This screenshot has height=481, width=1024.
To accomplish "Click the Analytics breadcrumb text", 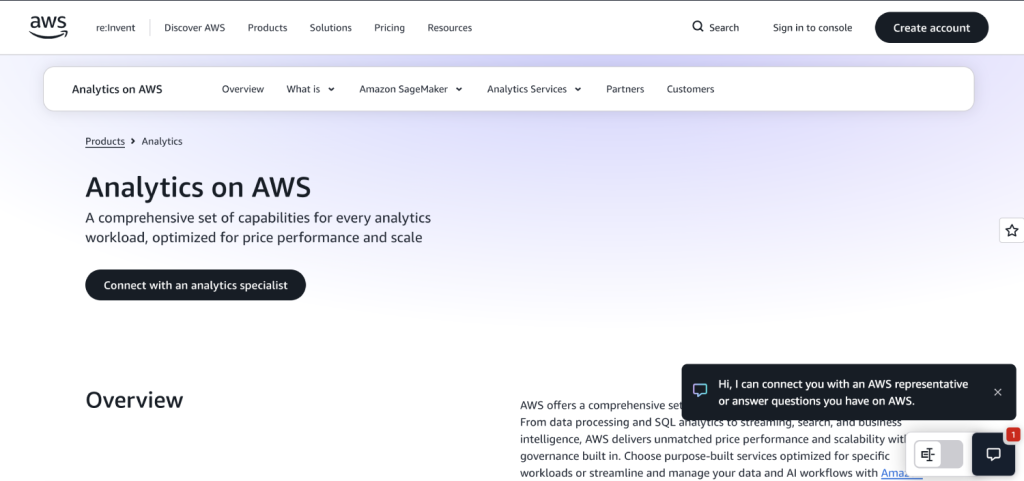I will coord(162,141).
